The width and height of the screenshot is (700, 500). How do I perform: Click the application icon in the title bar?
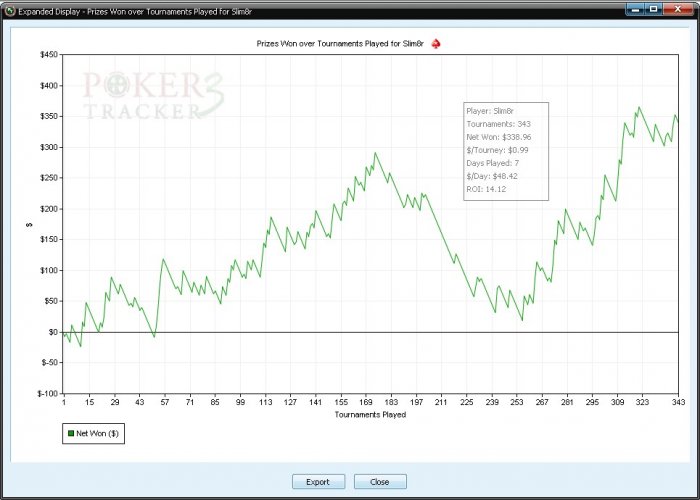point(10,8)
